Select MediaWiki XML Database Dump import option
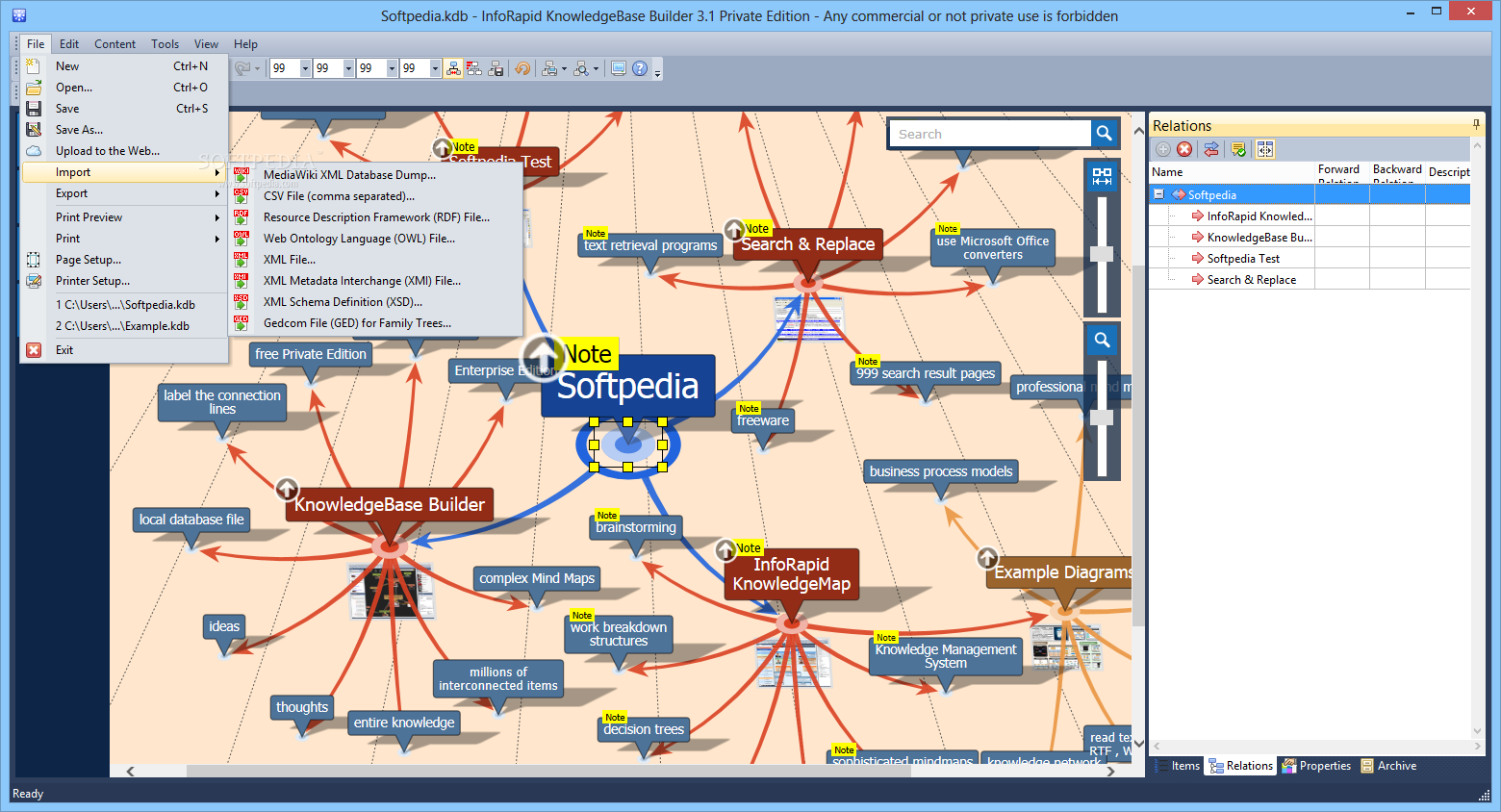This screenshot has height=812, width=1501. point(376,175)
